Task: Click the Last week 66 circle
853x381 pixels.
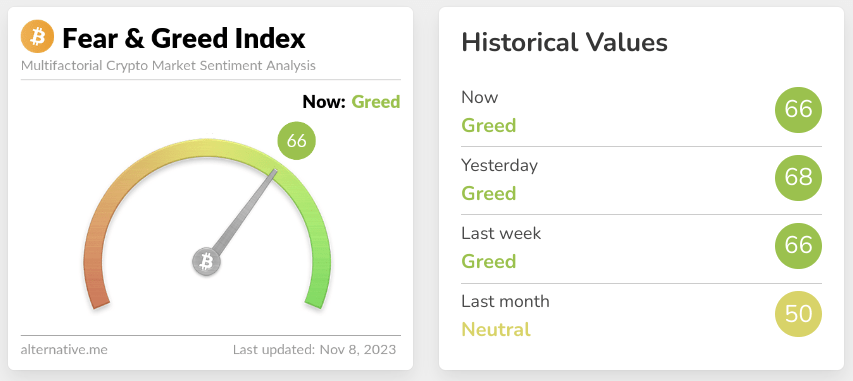Action: pos(798,246)
